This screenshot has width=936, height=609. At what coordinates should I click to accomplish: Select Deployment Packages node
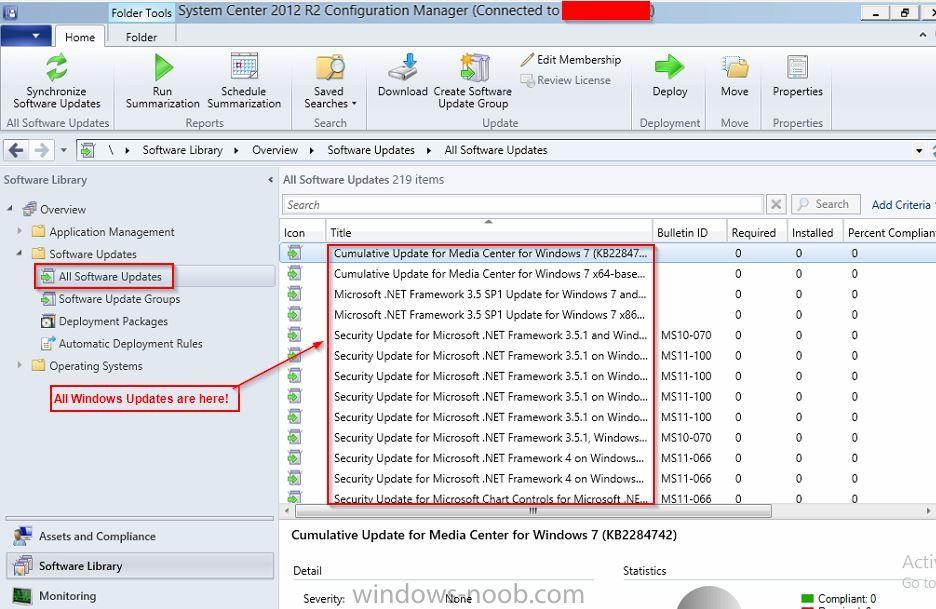[x=113, y=321]
